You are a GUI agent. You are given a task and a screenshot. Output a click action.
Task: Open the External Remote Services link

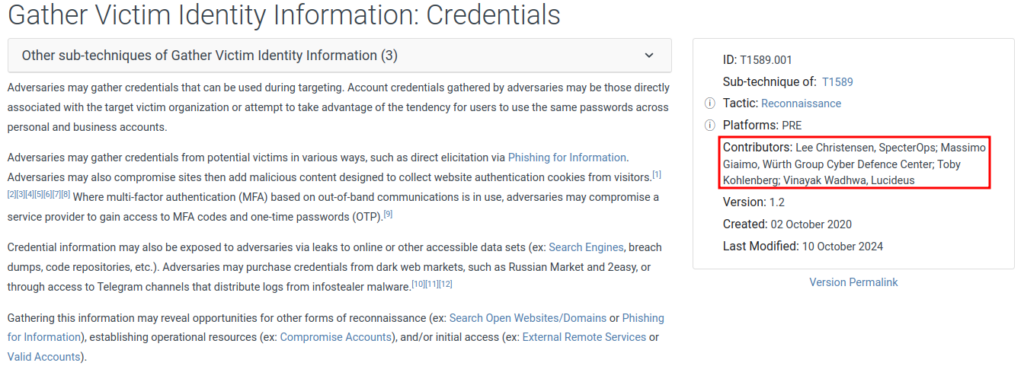[x=584, y=337]
